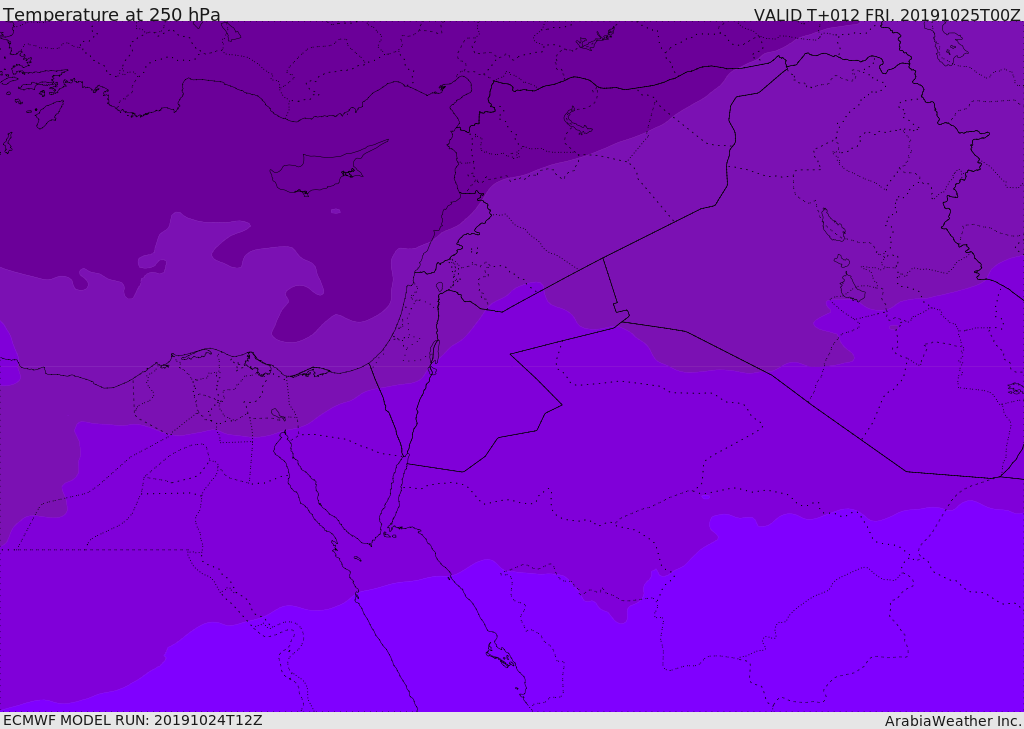Screen dimensions: 1024x729
Task: Click the 'ECMWF MODEL RUN: 20191024T12Z' text
Action: [133, 720]
